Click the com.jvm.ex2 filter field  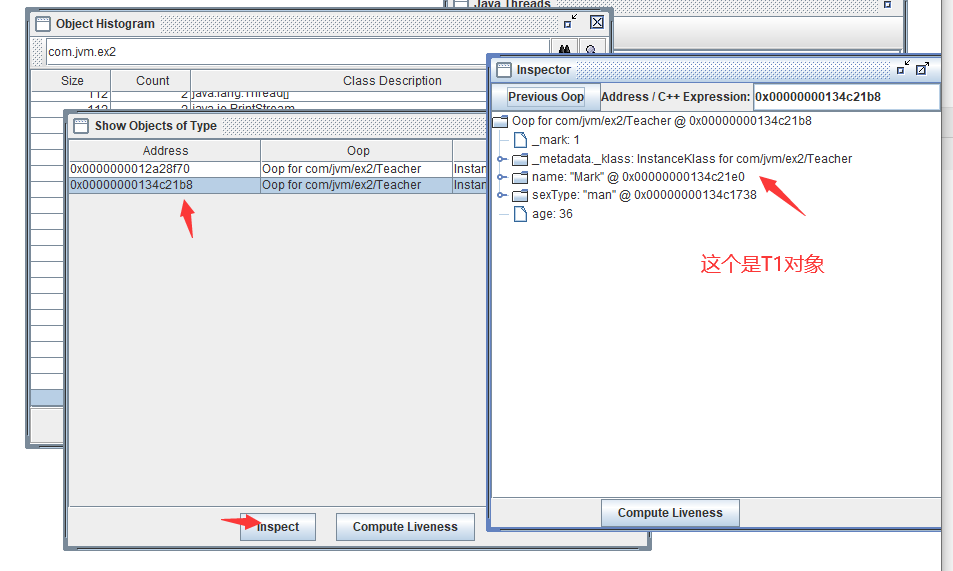tap(298, 52)
